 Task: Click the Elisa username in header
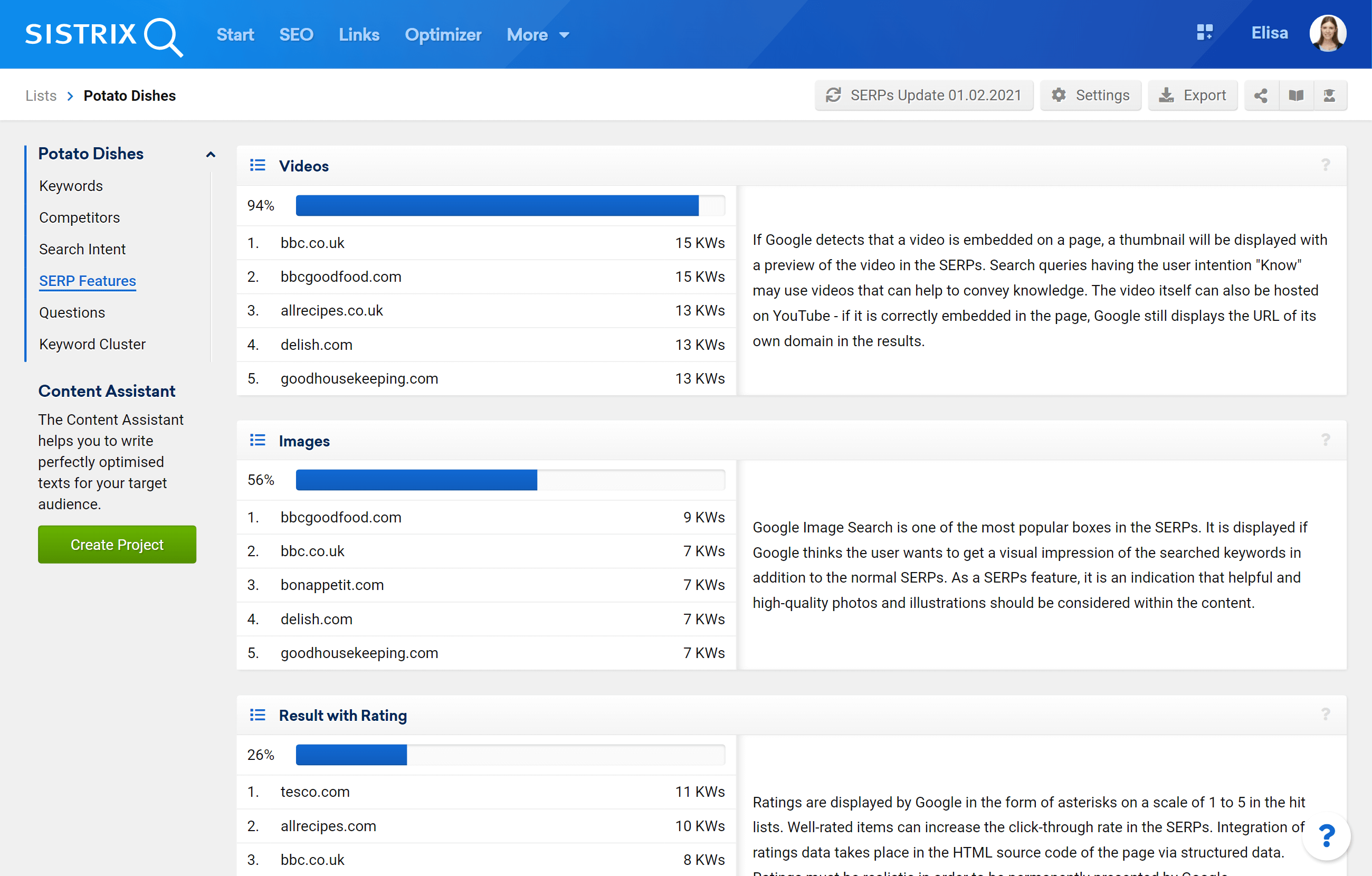(x=1270, y=33)
